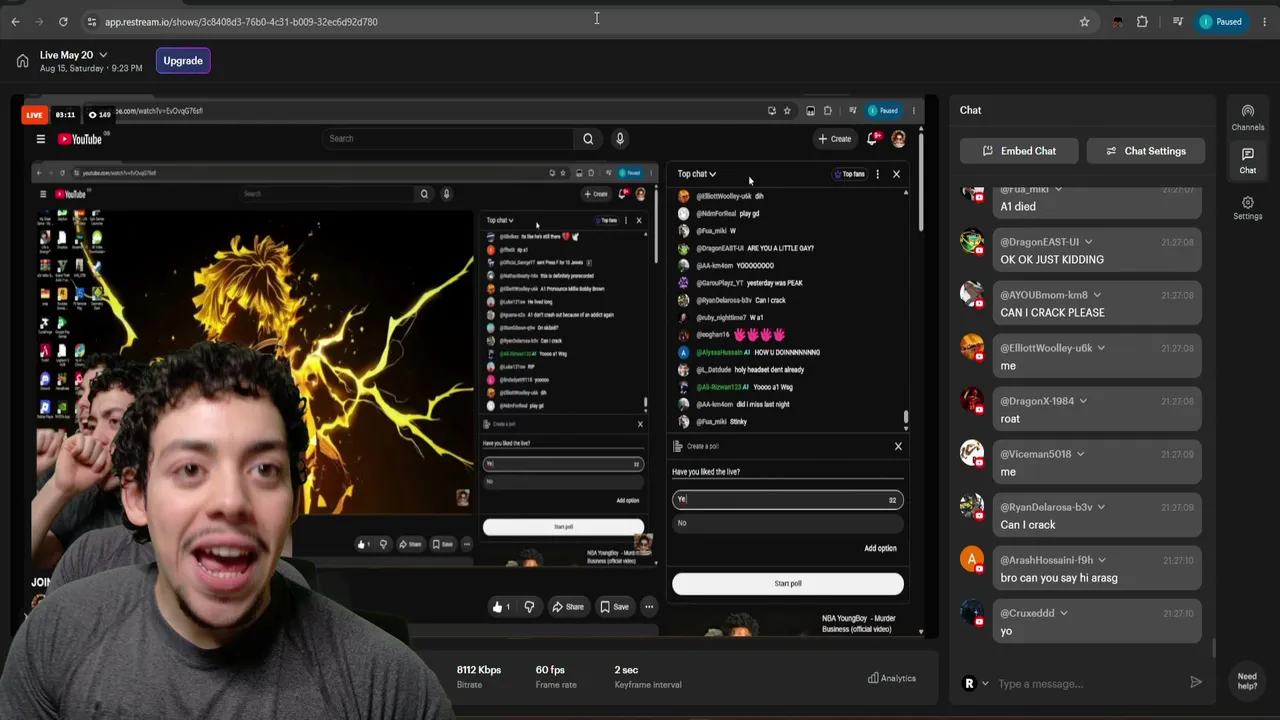Open more actions menu beside Save

coord(649,606)
